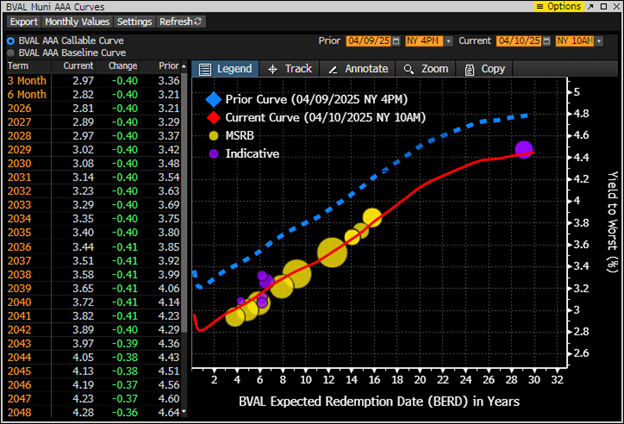Click the yellow MSRB legend circle
This screenshot has width=624, height=424.
(214, 136)
